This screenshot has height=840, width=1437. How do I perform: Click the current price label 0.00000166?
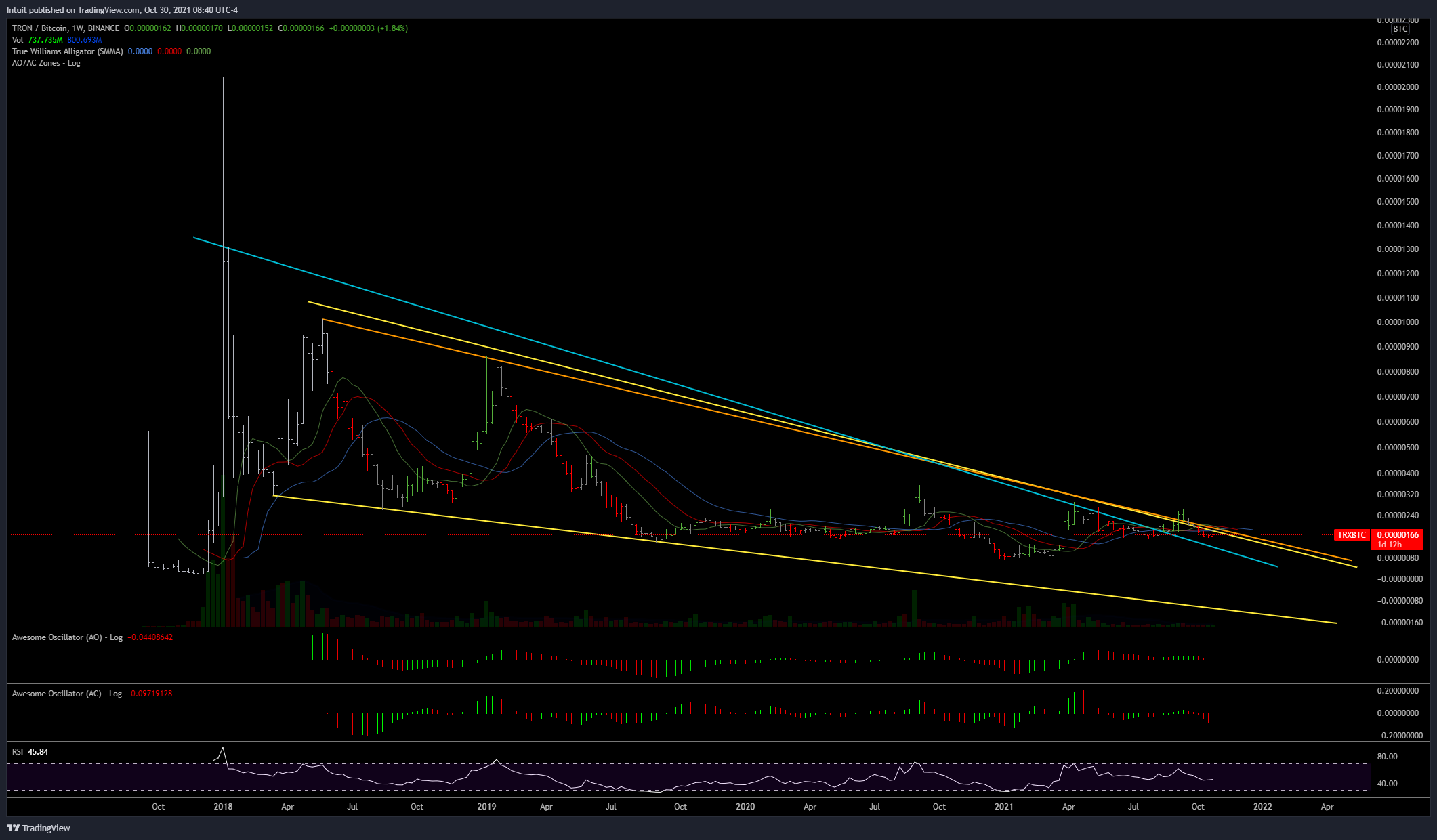pos(1398,535)
